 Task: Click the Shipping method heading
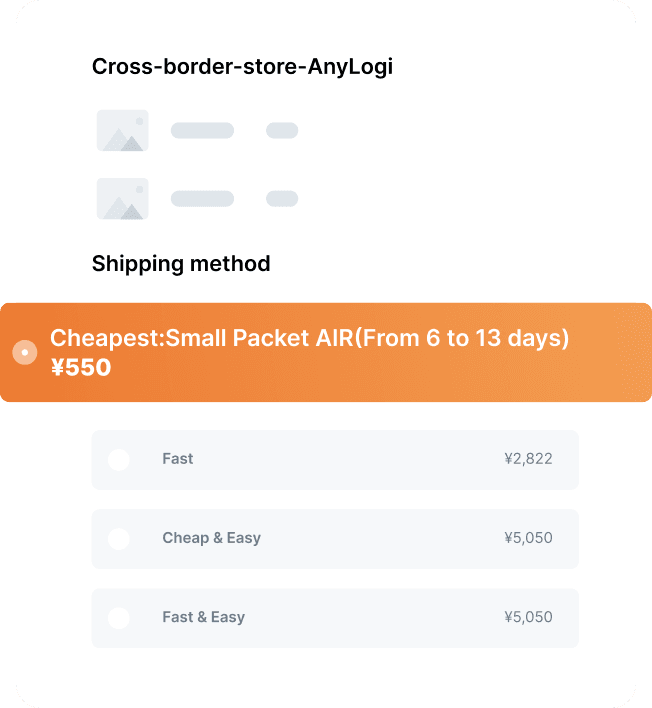pos(181,264)
